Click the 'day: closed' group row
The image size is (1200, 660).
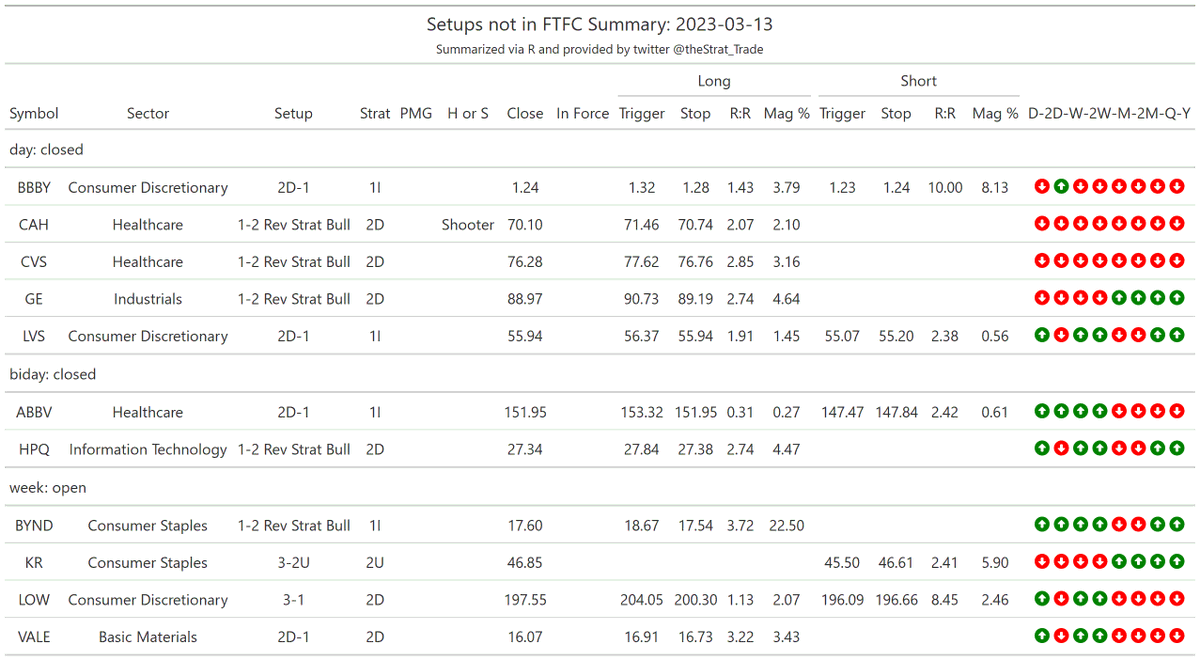600,149
